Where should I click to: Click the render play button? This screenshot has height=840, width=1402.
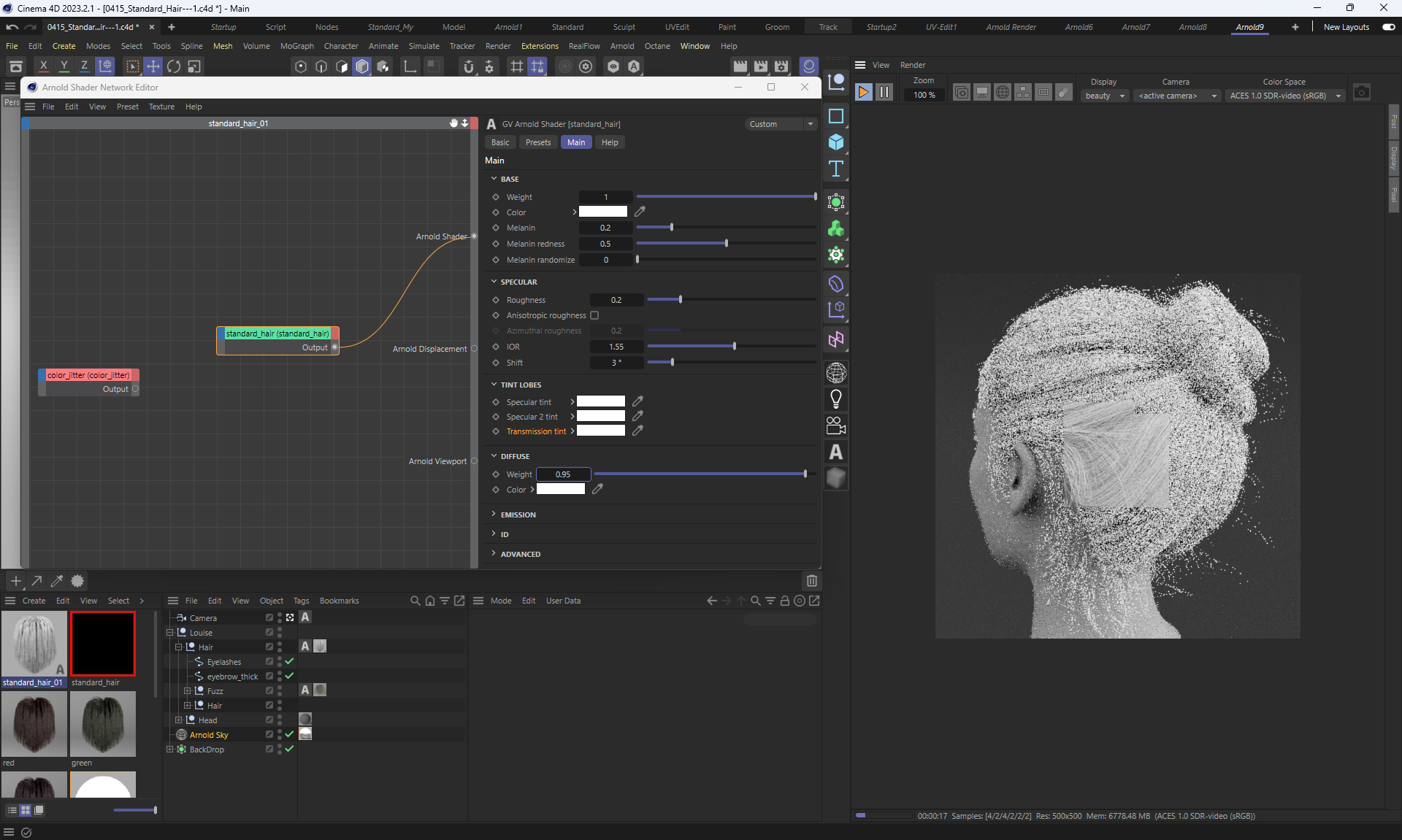(x=863, y=93)
